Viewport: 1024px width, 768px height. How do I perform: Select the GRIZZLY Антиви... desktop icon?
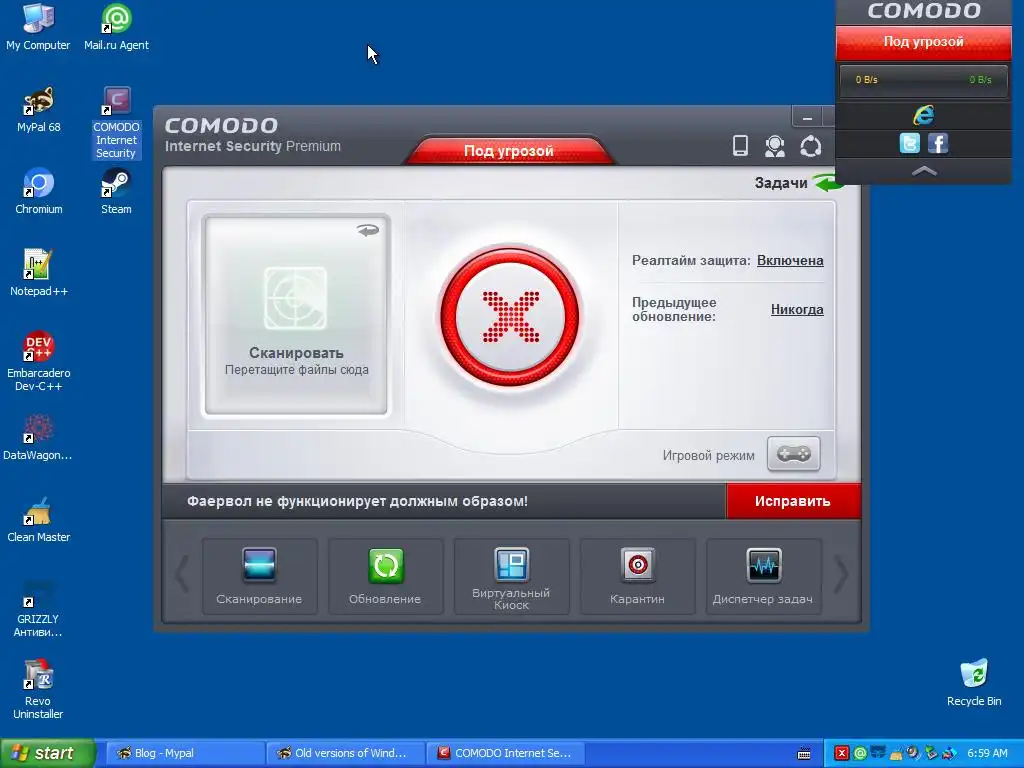(x=38, y=607)
